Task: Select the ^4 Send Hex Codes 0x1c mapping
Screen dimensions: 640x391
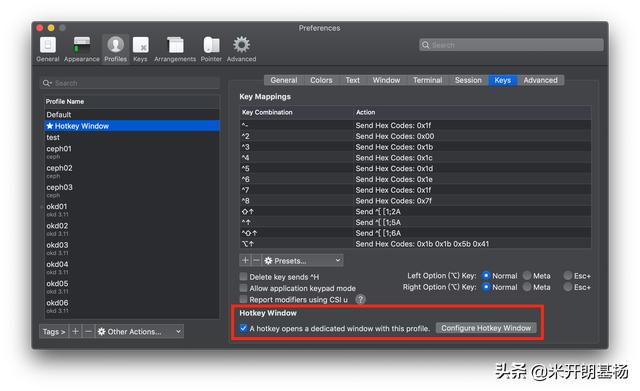Action: [415, 158]
